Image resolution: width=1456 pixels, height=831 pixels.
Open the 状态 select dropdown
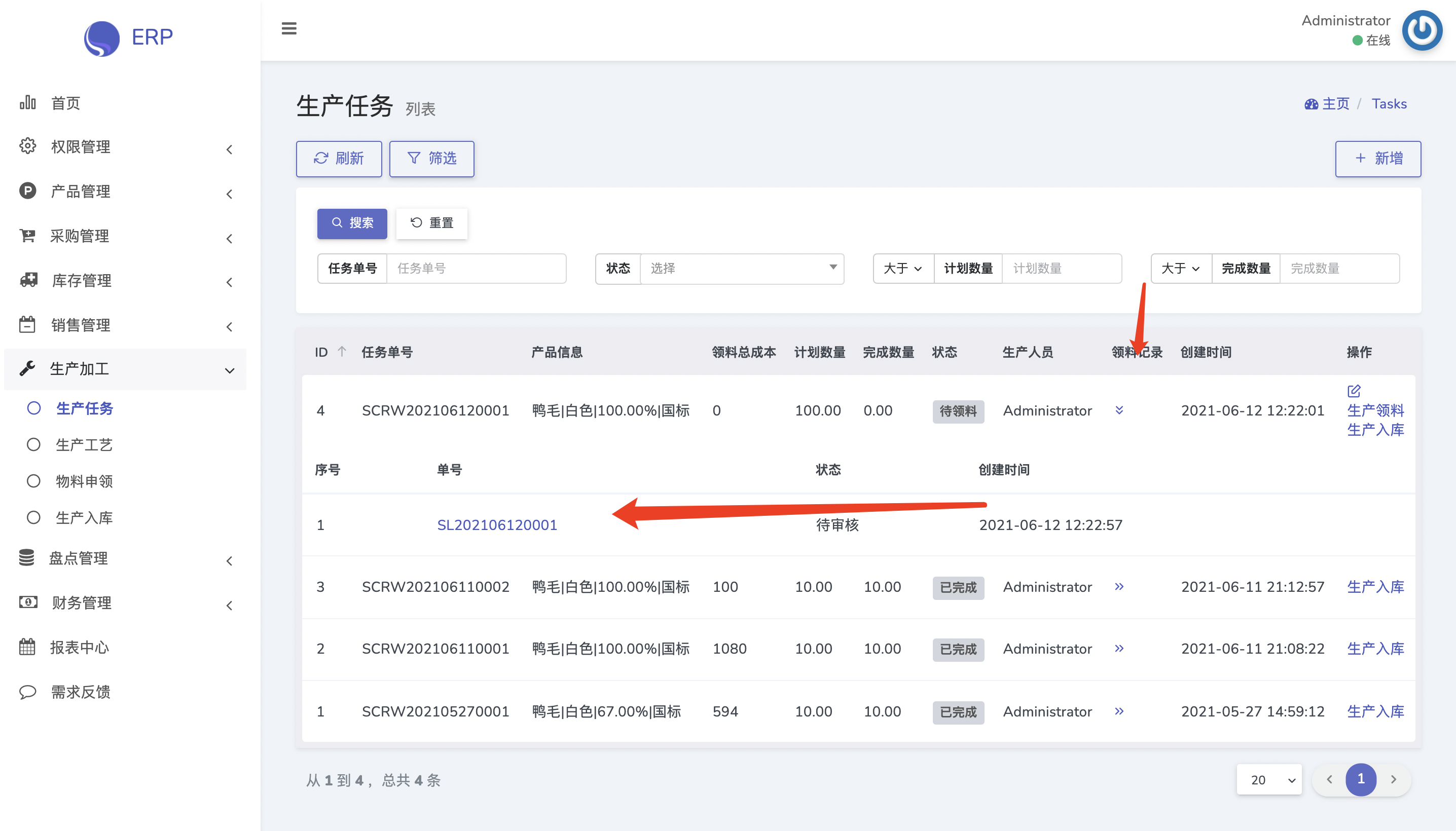click(x=741, y=268)
